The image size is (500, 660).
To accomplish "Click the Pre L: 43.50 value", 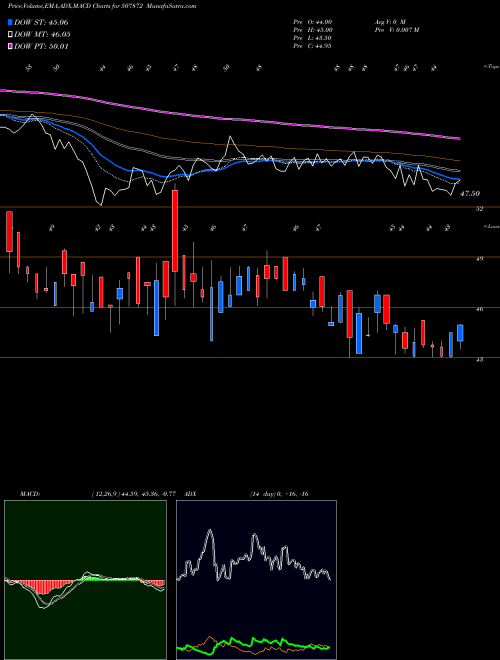I will tap(313, 38).
